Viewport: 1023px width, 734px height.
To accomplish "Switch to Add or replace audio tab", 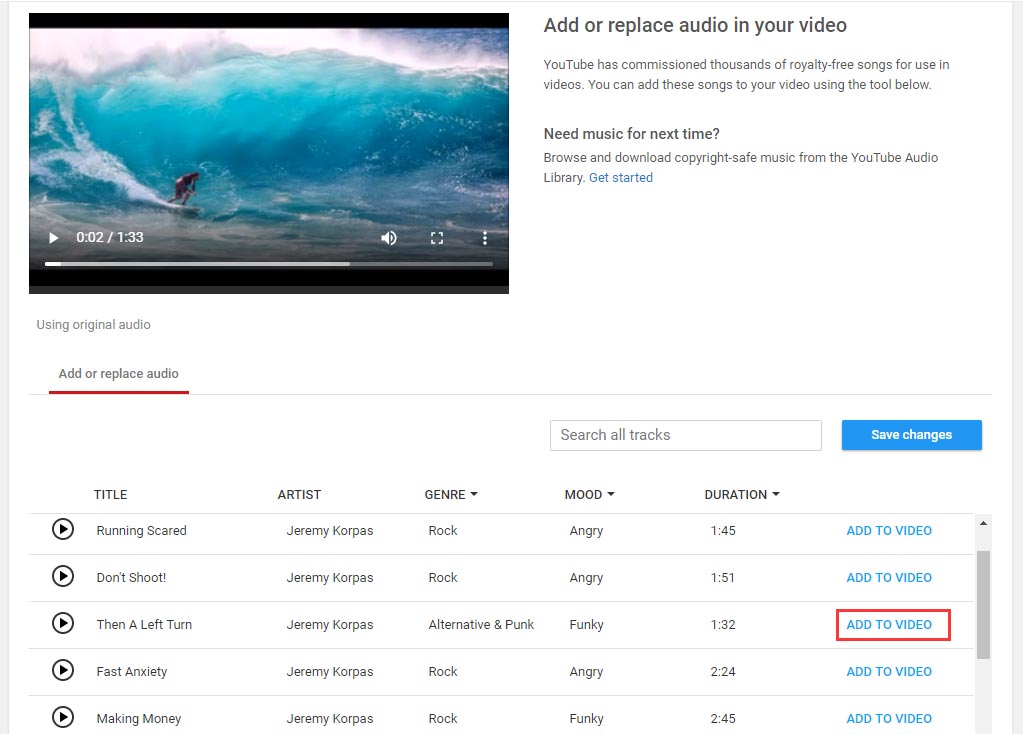I will [119, 374].
